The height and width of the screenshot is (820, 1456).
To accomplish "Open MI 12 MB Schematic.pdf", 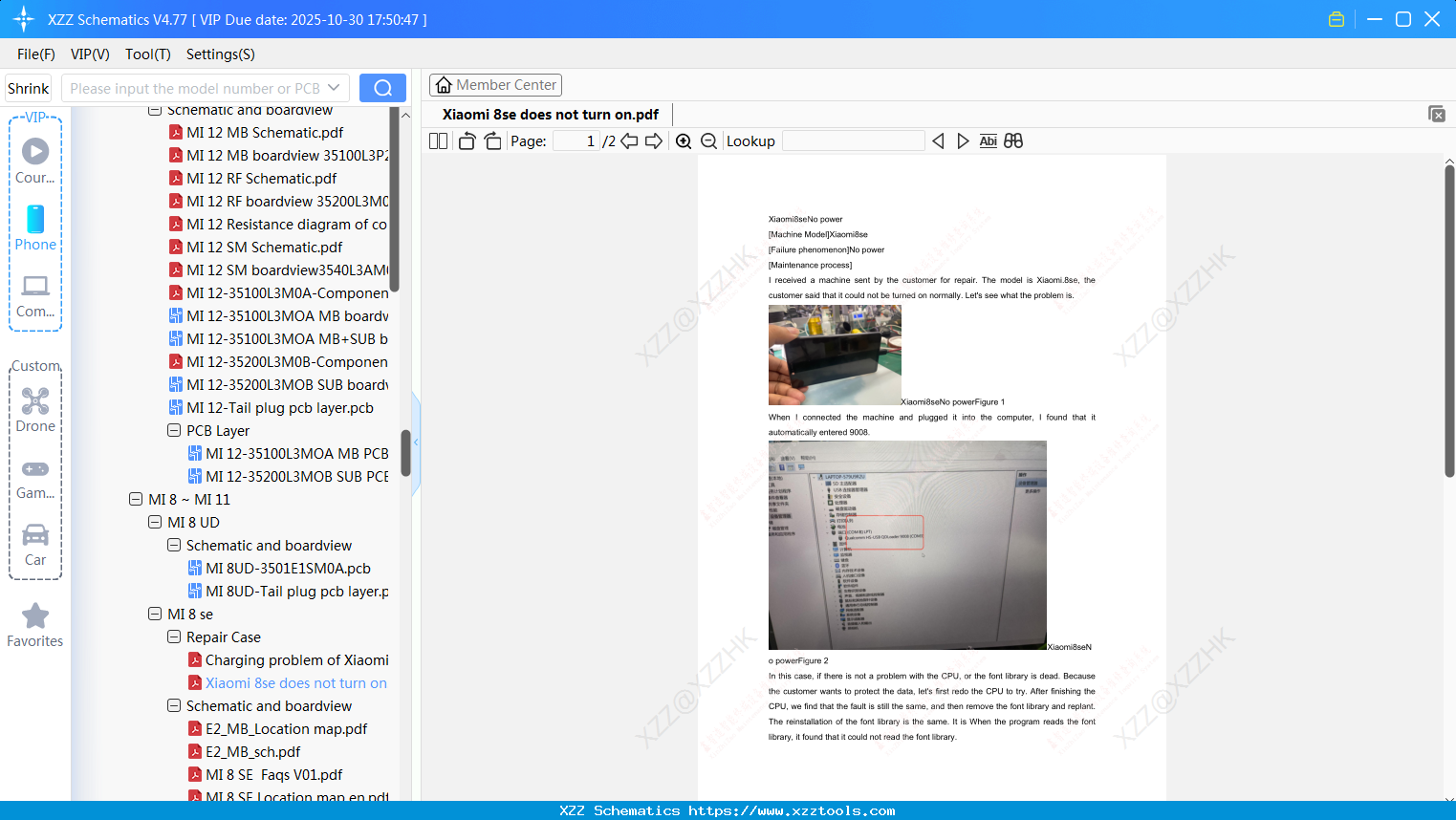I will (265, 133).
